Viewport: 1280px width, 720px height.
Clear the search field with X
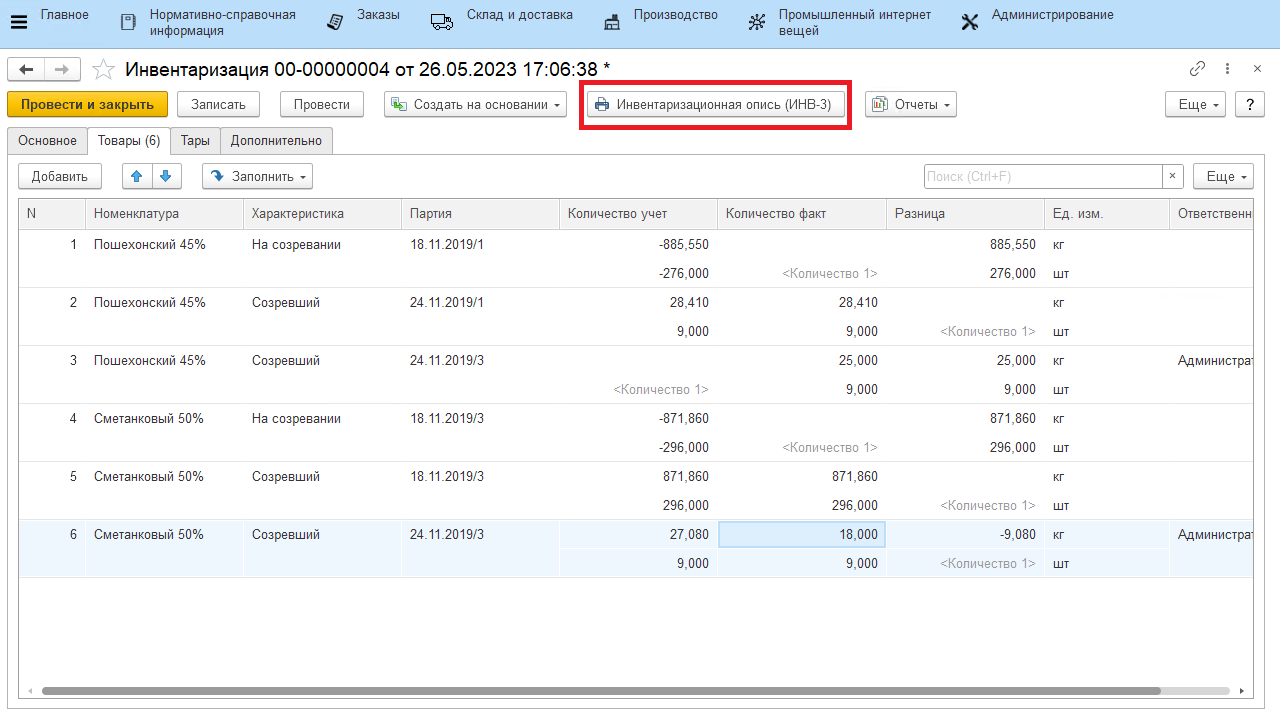click(x=1173, y=176)
